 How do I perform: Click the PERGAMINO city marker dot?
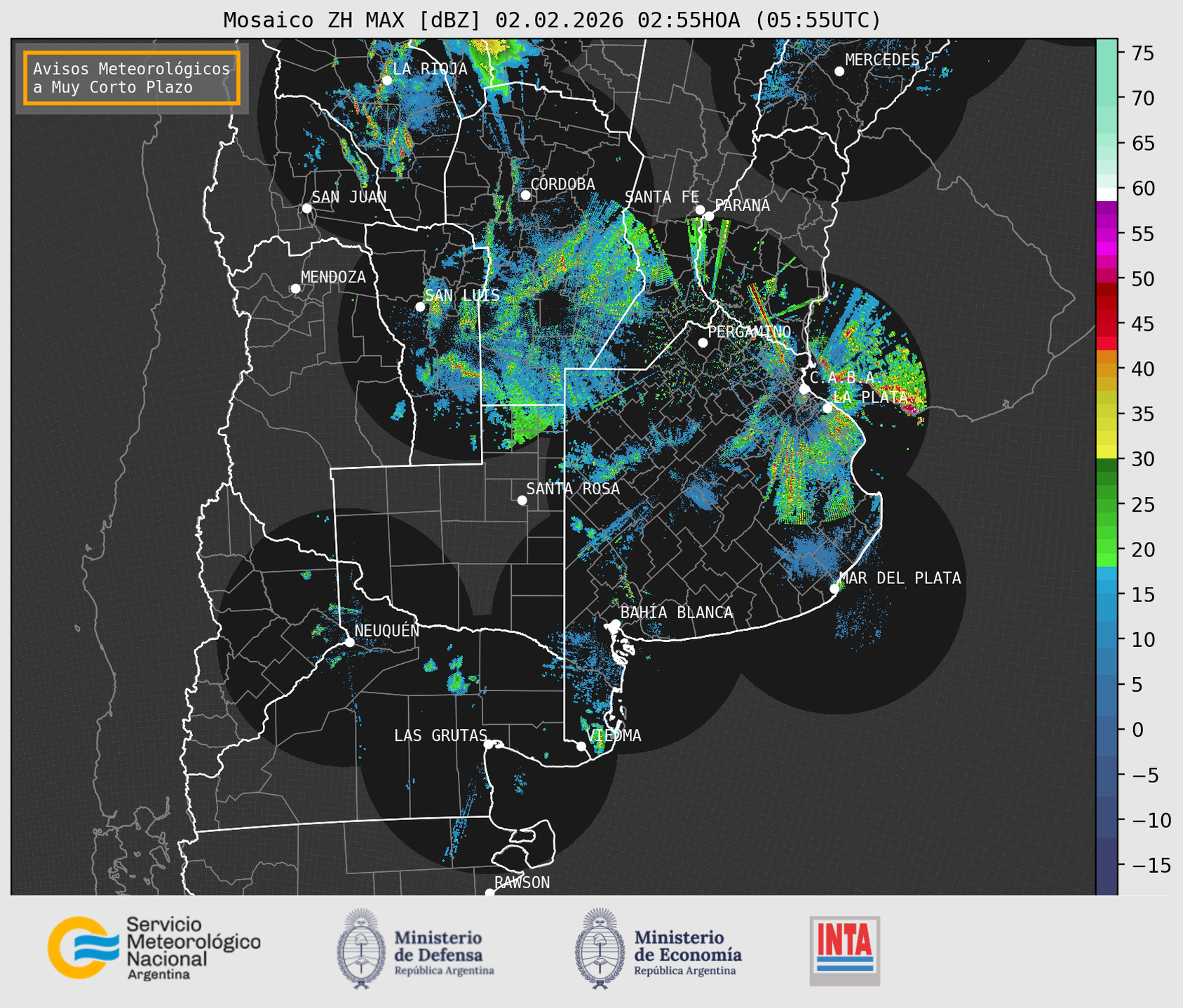703,343
